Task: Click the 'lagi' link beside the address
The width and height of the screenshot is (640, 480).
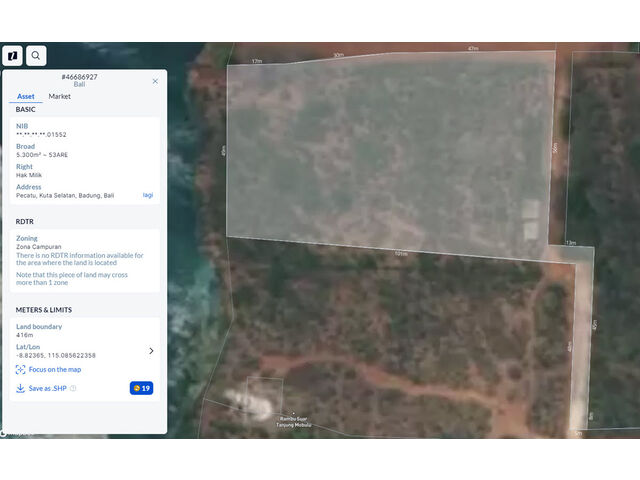Action: (x=148, y=195)
